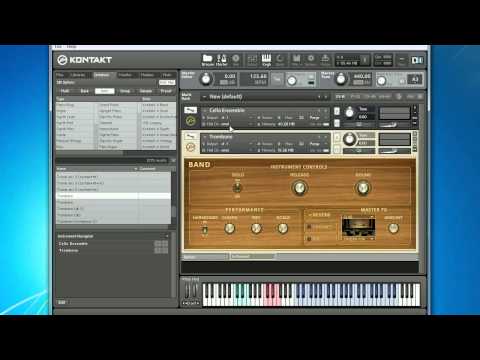Viewport: 480px width, 360px height.
Task: Click the green Cello Ensemble library logo
Action: click(x=191, y=121)
